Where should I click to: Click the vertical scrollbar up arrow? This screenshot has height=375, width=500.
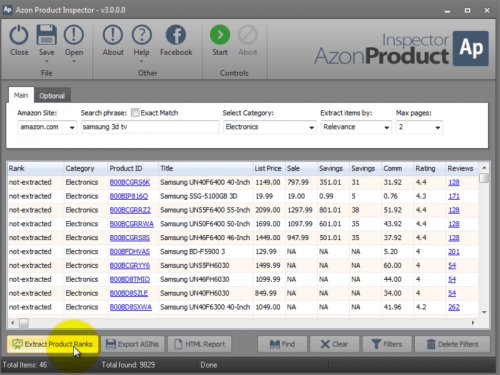tap(484, 168)
